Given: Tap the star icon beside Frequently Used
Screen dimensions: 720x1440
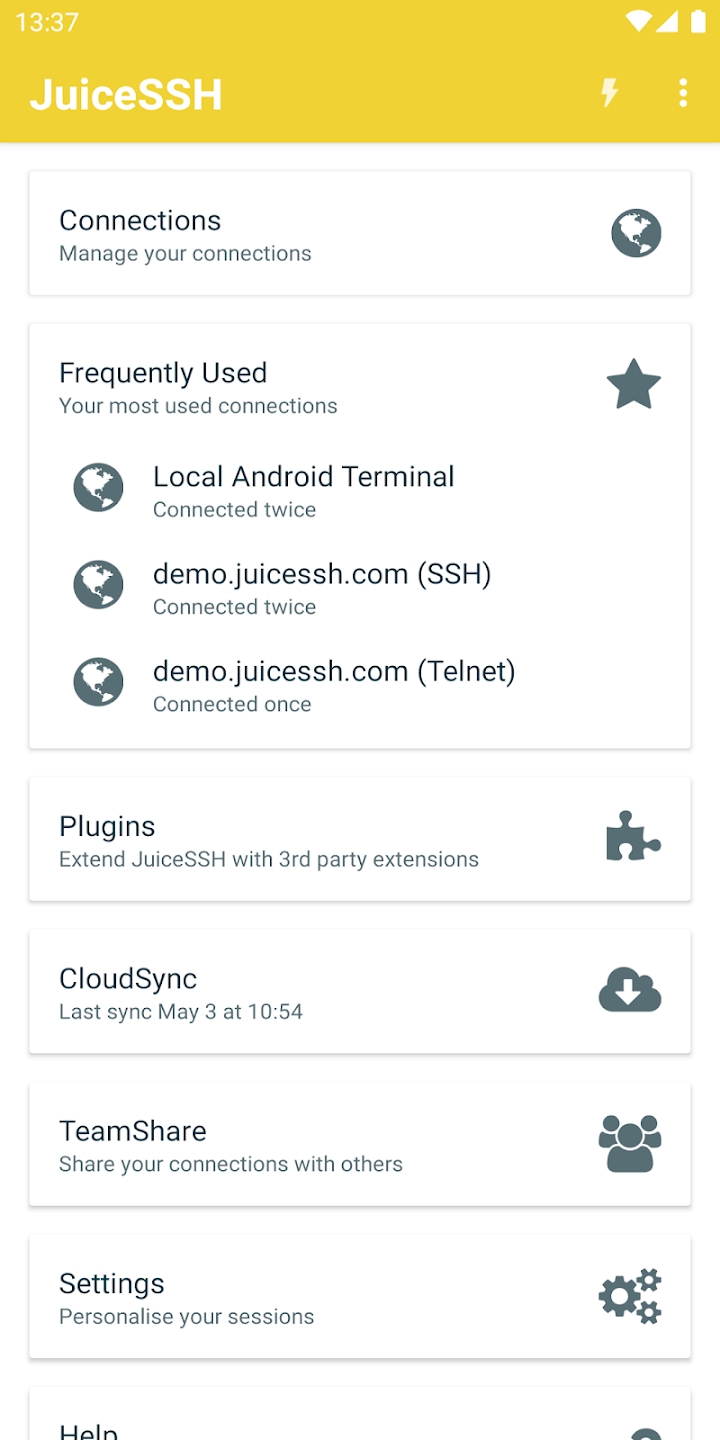Looking at the screenshot, I should coord(634,386).
